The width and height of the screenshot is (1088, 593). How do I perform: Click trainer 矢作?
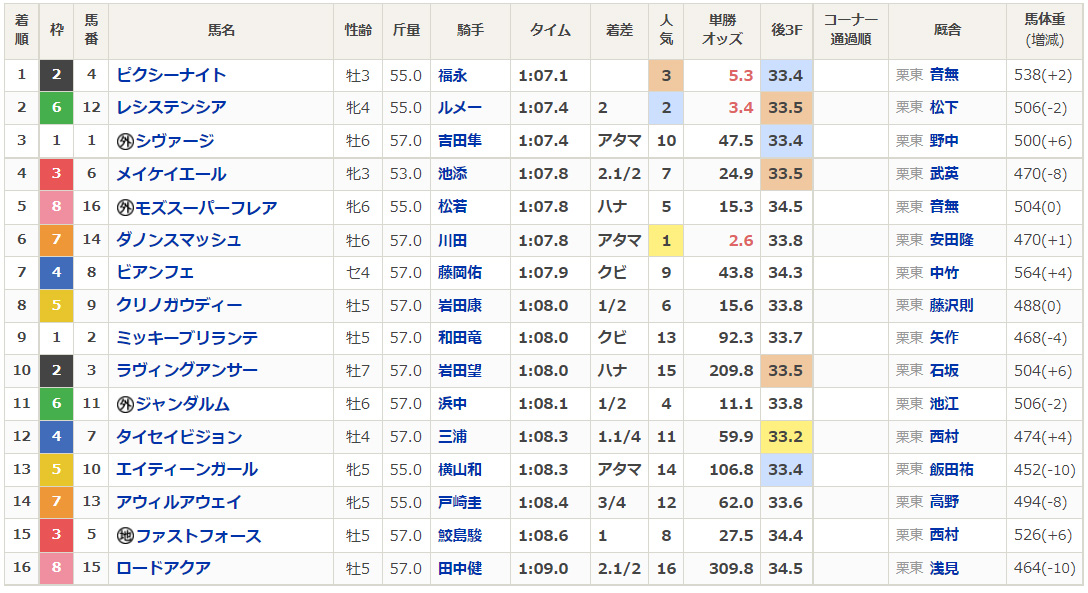click(944, 338)
